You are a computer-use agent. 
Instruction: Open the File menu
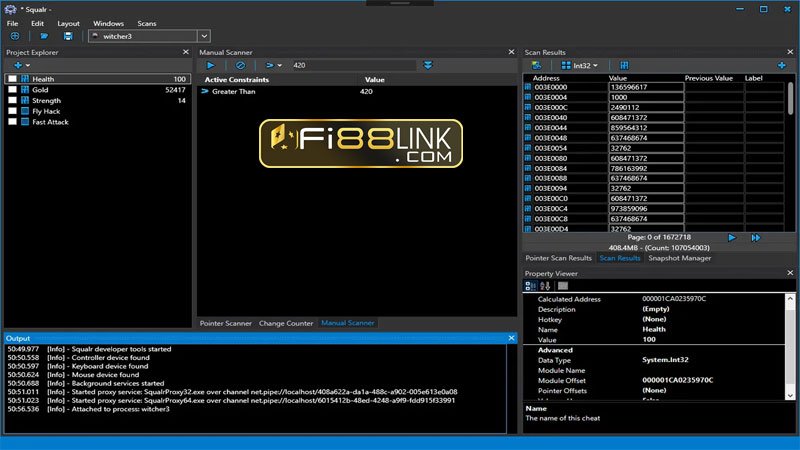click(12, 23)
